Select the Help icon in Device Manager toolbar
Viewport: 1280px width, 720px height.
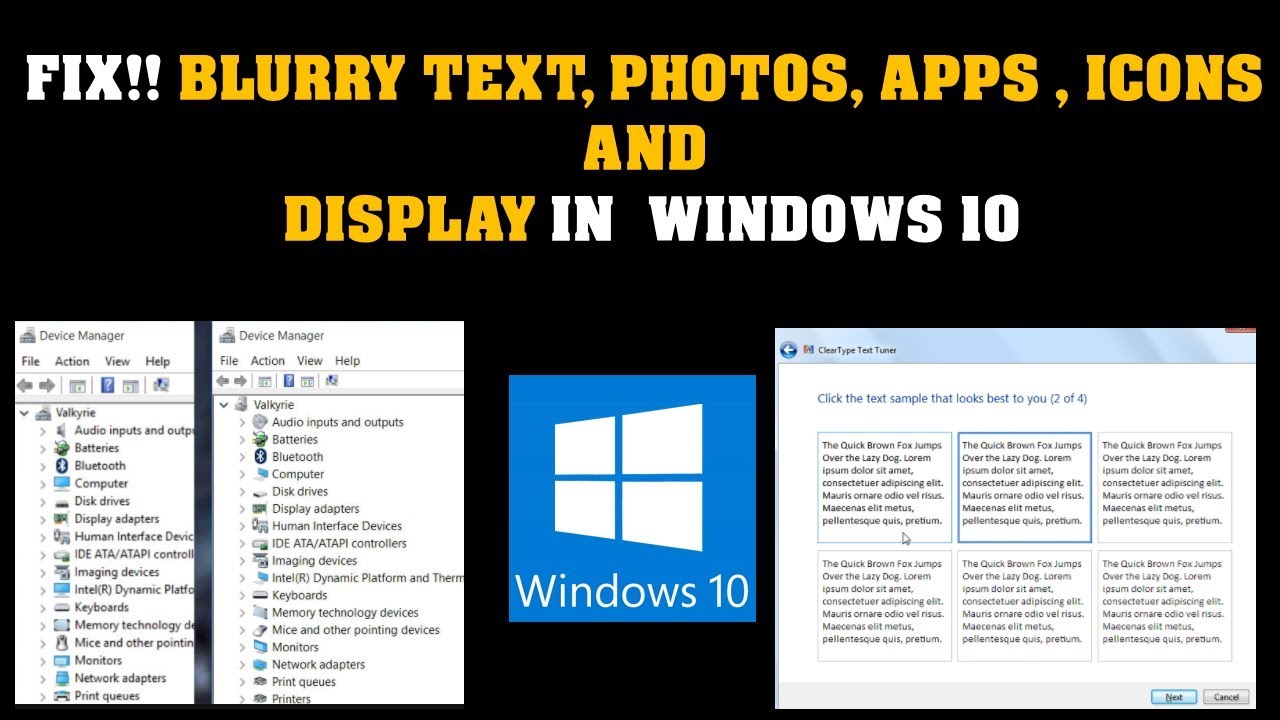pyautogui.click(x=290, y=381)
